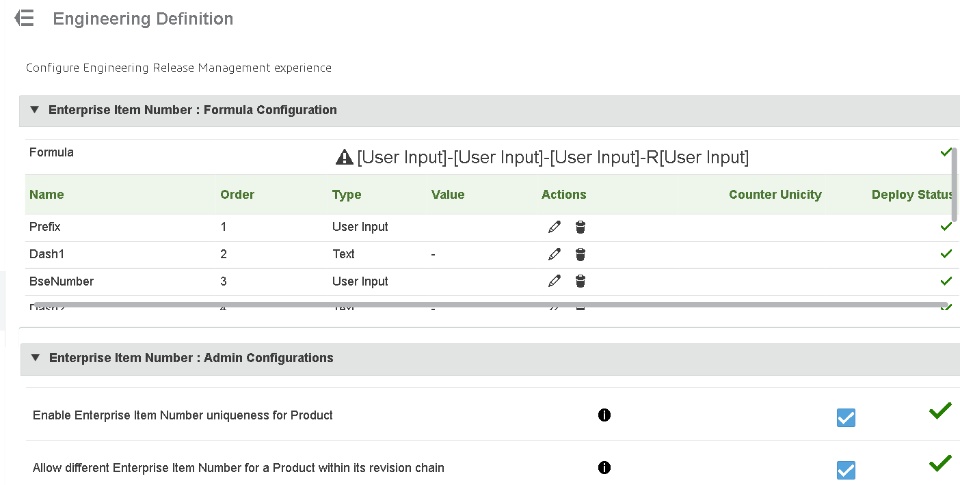
Task: Delete the BseNumber row using trash icon
Action: coord(580,281)
